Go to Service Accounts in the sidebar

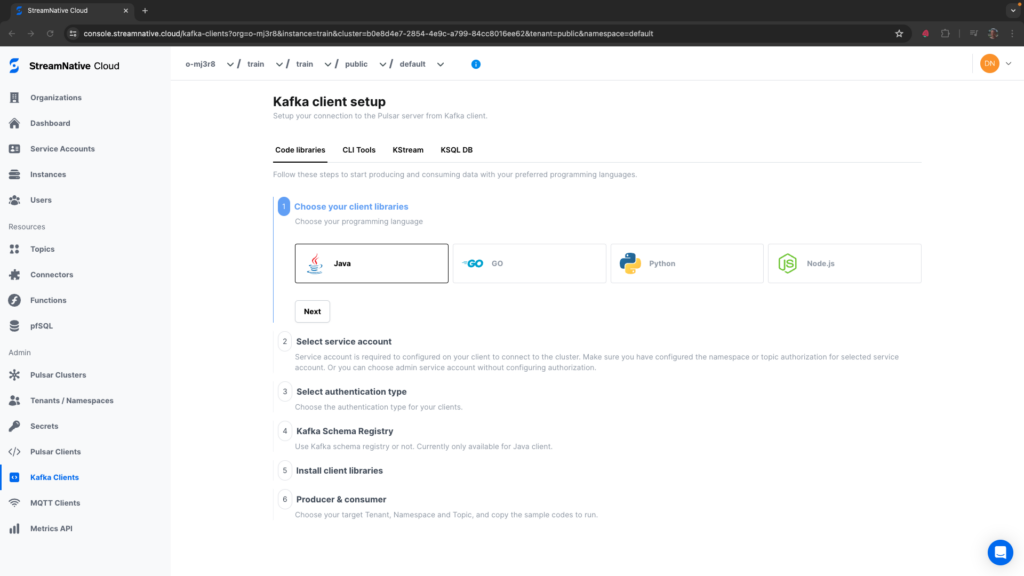(x=62, y=149)
